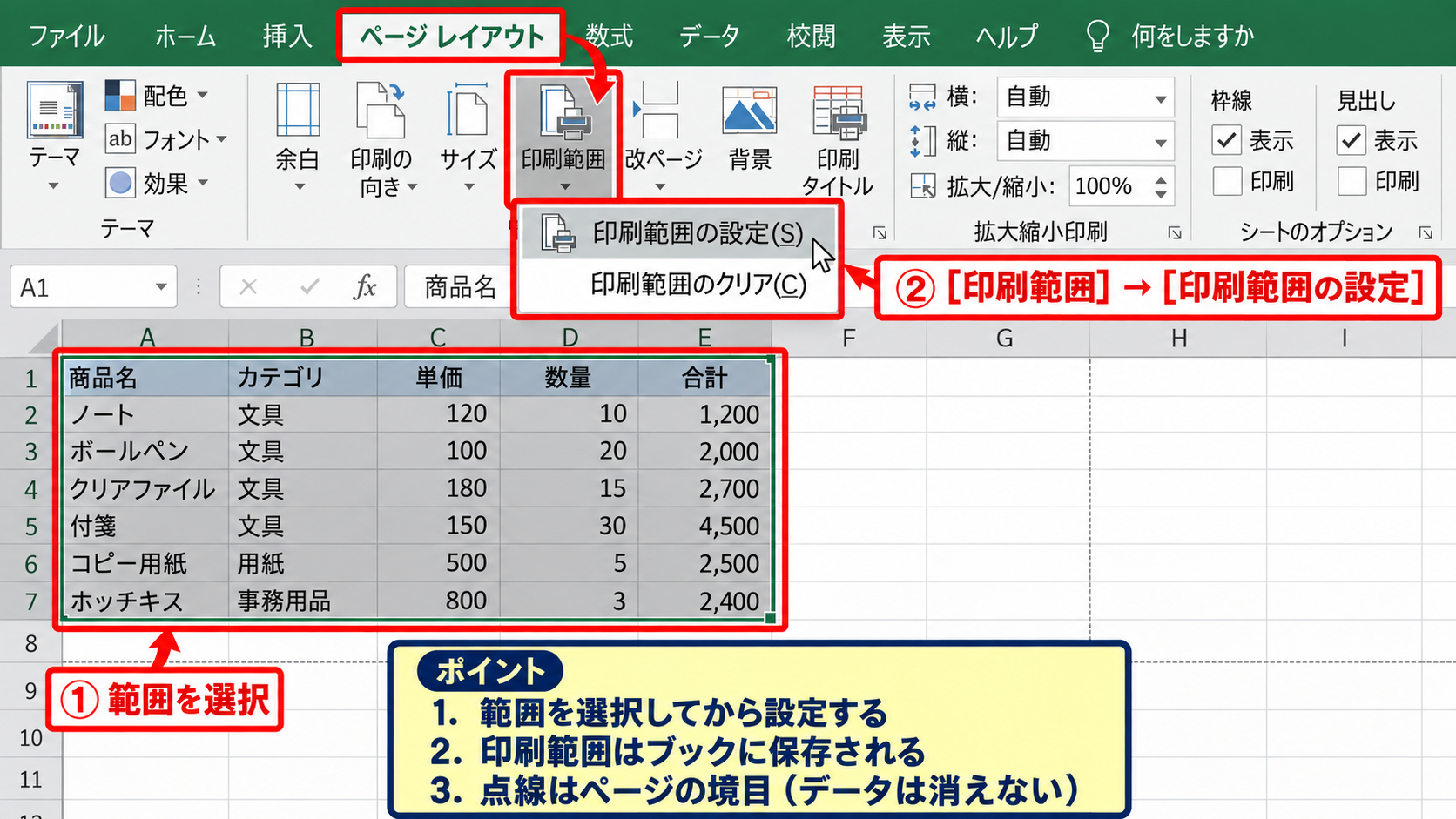1456x819 pixels.
Task: Open the 拡大縮小印刷 dialog launcher
Action: click(x=1175, y=232)
